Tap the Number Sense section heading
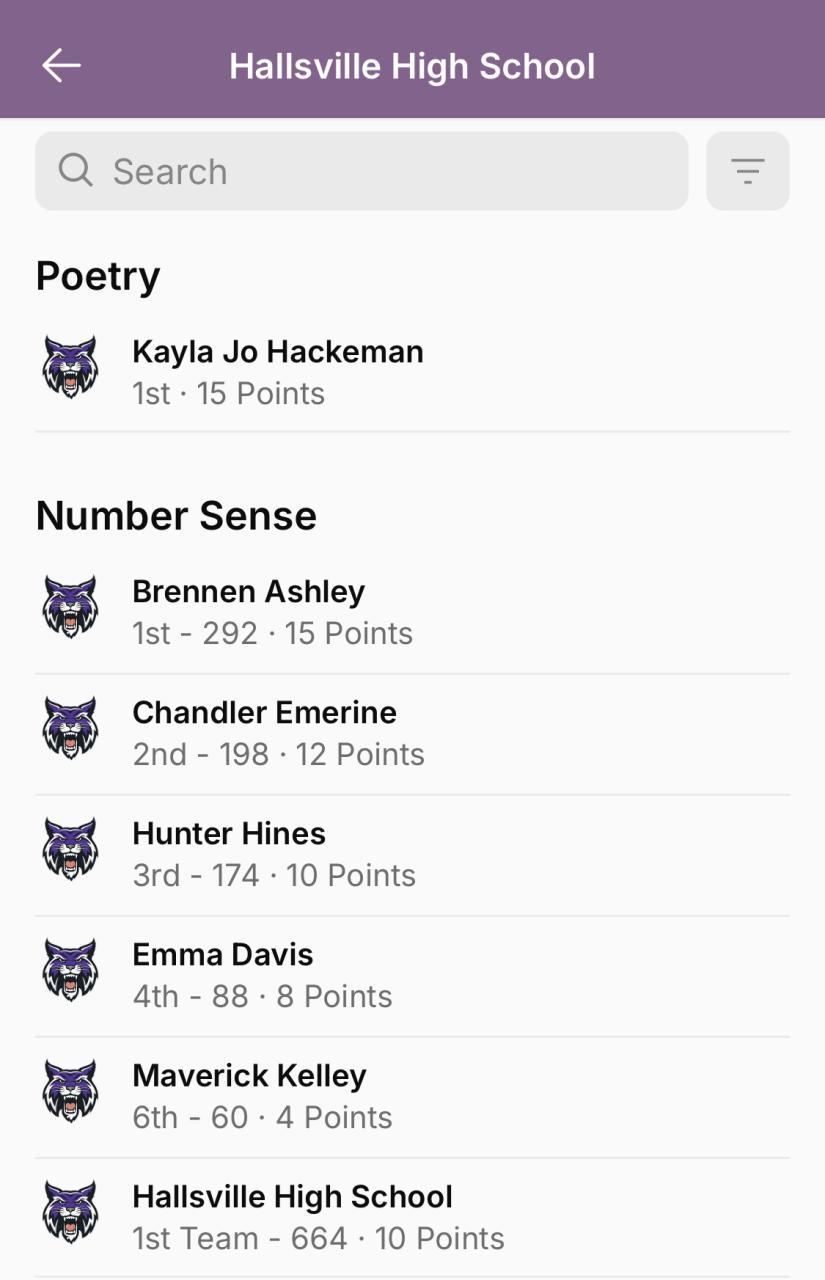825x1280 pixels. (x=176, y=516)
